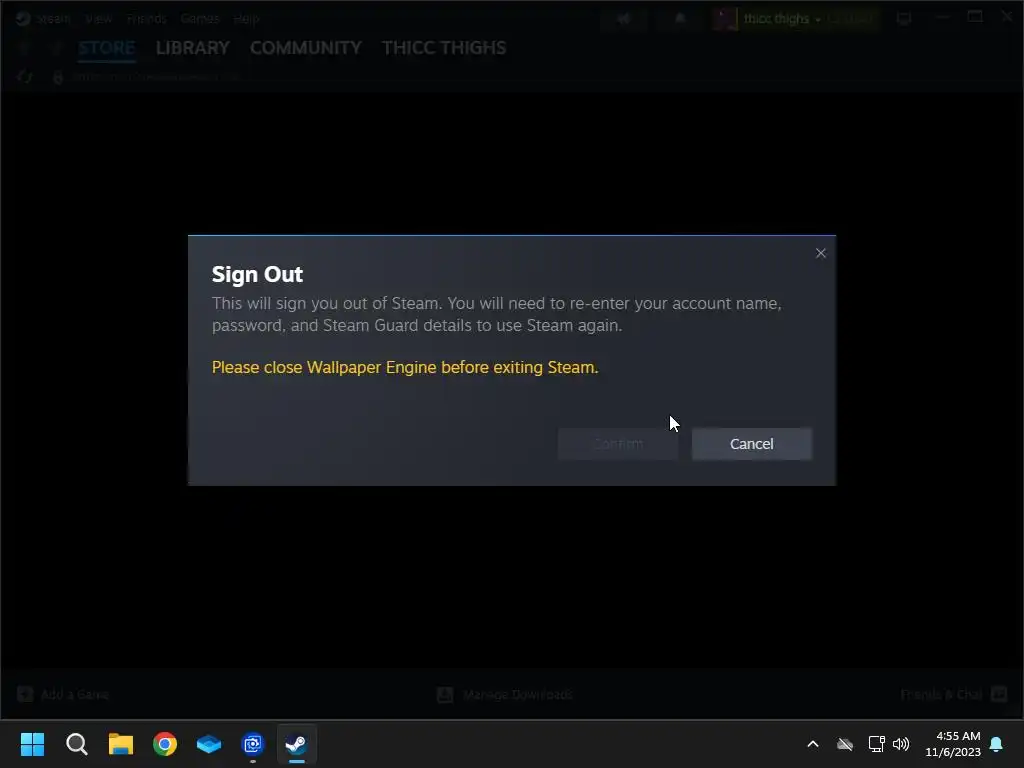The image size is (1024, 768).
Task: Confirm signing out of Steam
Action: pos(618,444)
